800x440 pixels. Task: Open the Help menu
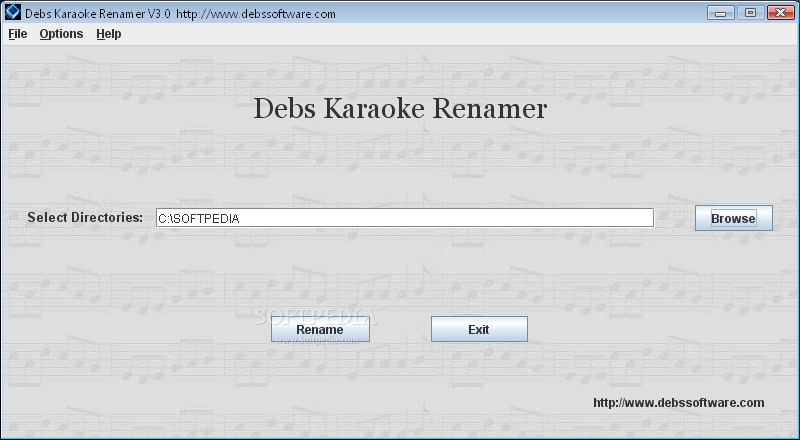pyautogui.click(x=109, y=34)
